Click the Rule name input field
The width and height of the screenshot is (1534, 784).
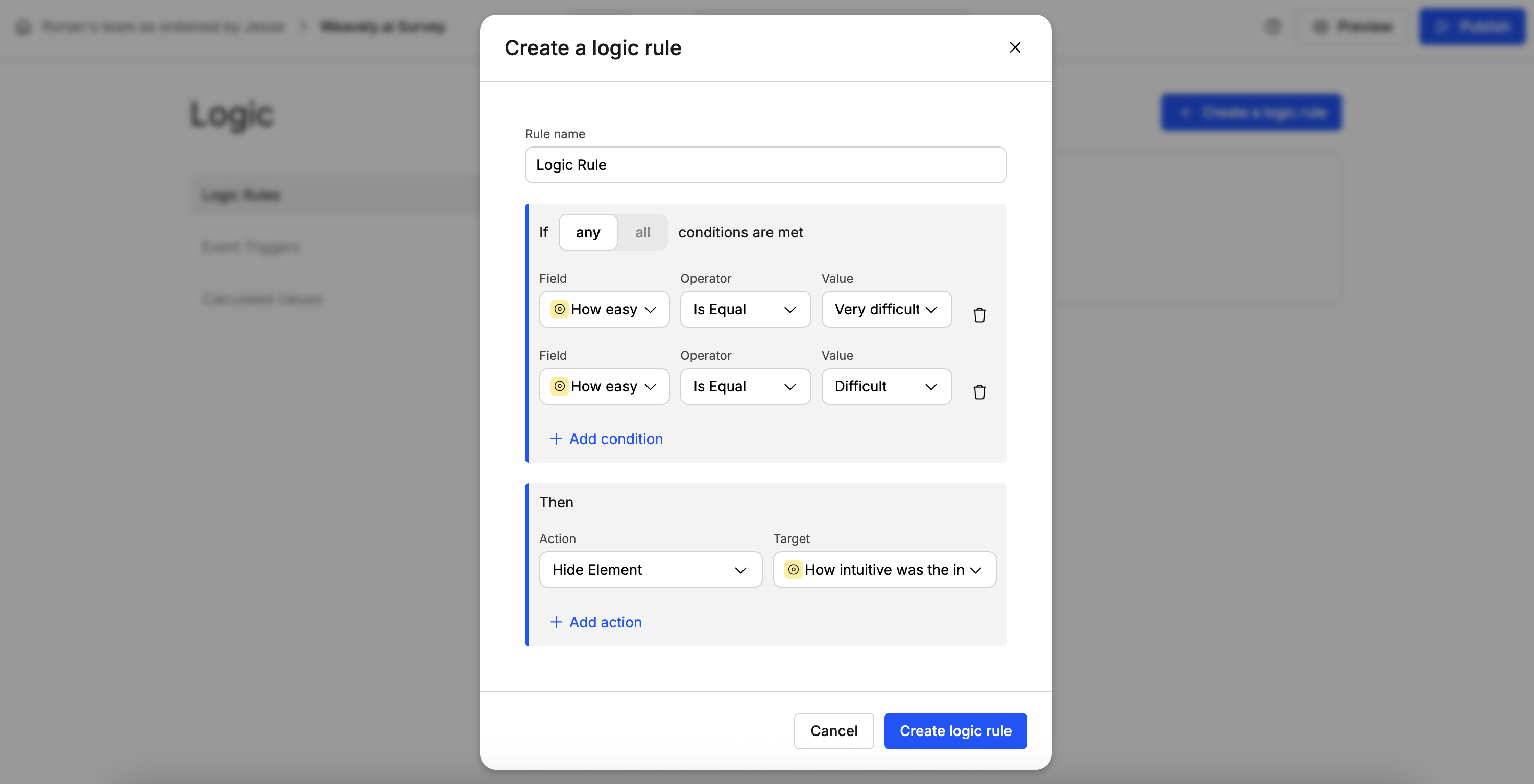click(x=765, y=165)
